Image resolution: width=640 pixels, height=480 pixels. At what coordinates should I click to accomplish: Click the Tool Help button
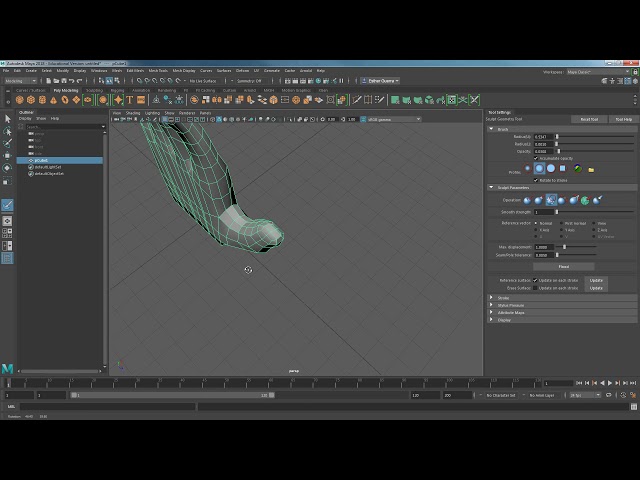623,119
